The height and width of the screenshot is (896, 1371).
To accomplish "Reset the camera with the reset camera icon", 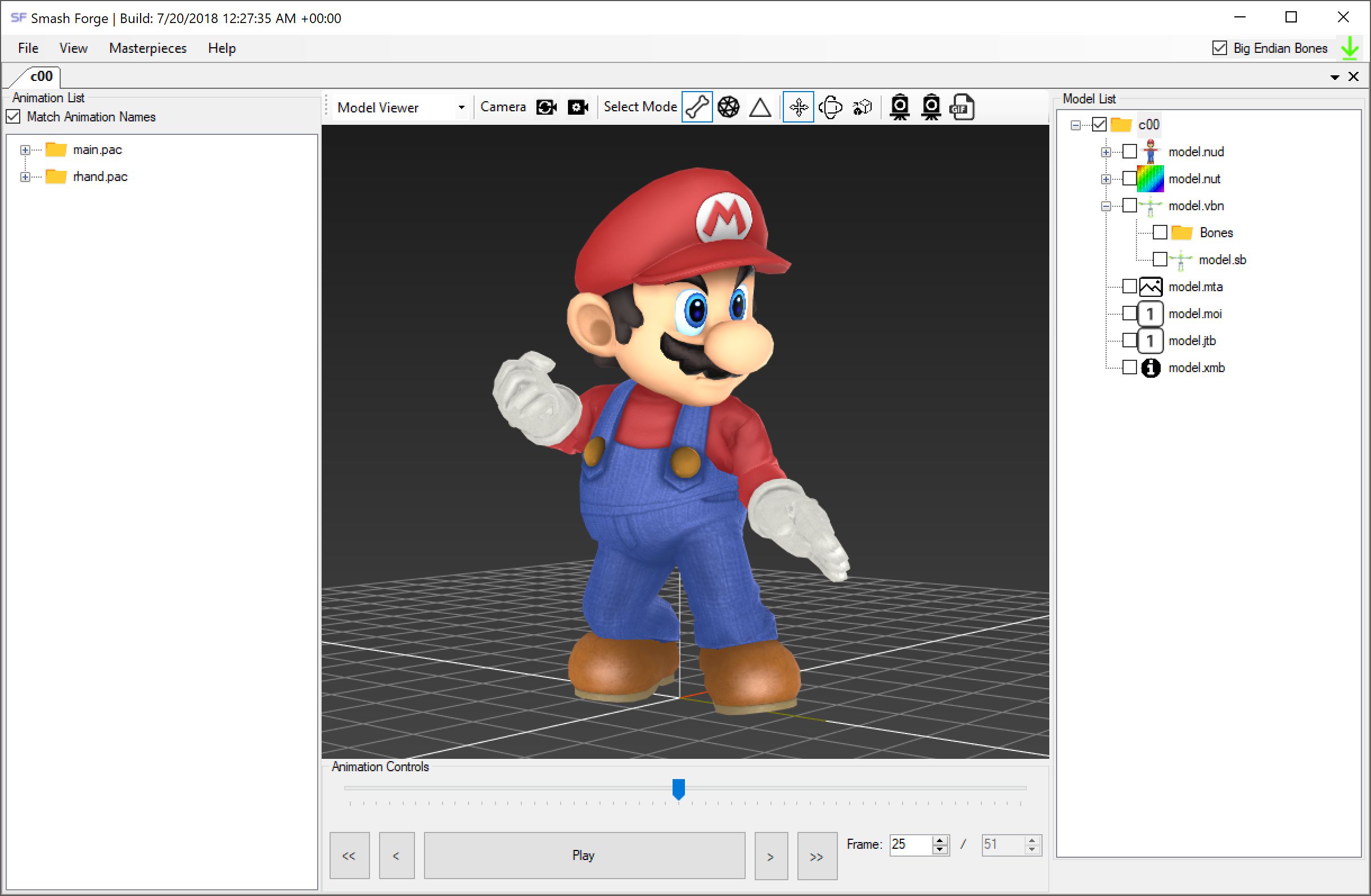I will [546, 107].
